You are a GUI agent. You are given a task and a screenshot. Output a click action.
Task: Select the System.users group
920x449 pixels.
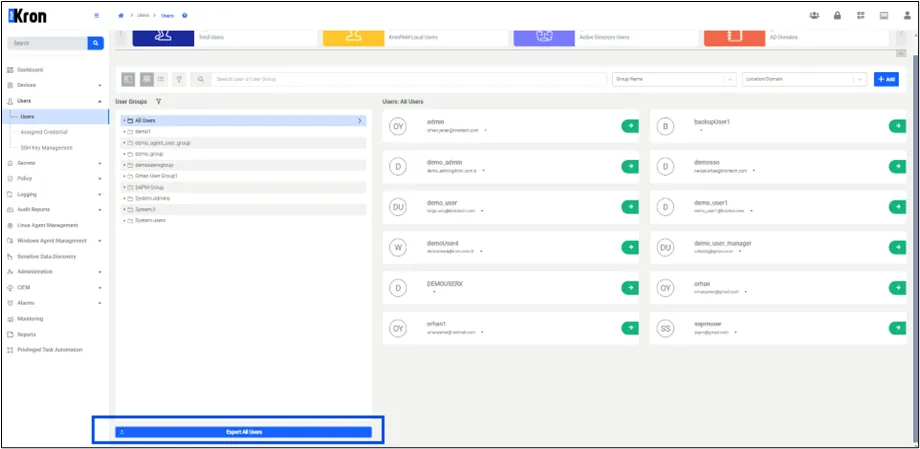[x=243, y=221]
